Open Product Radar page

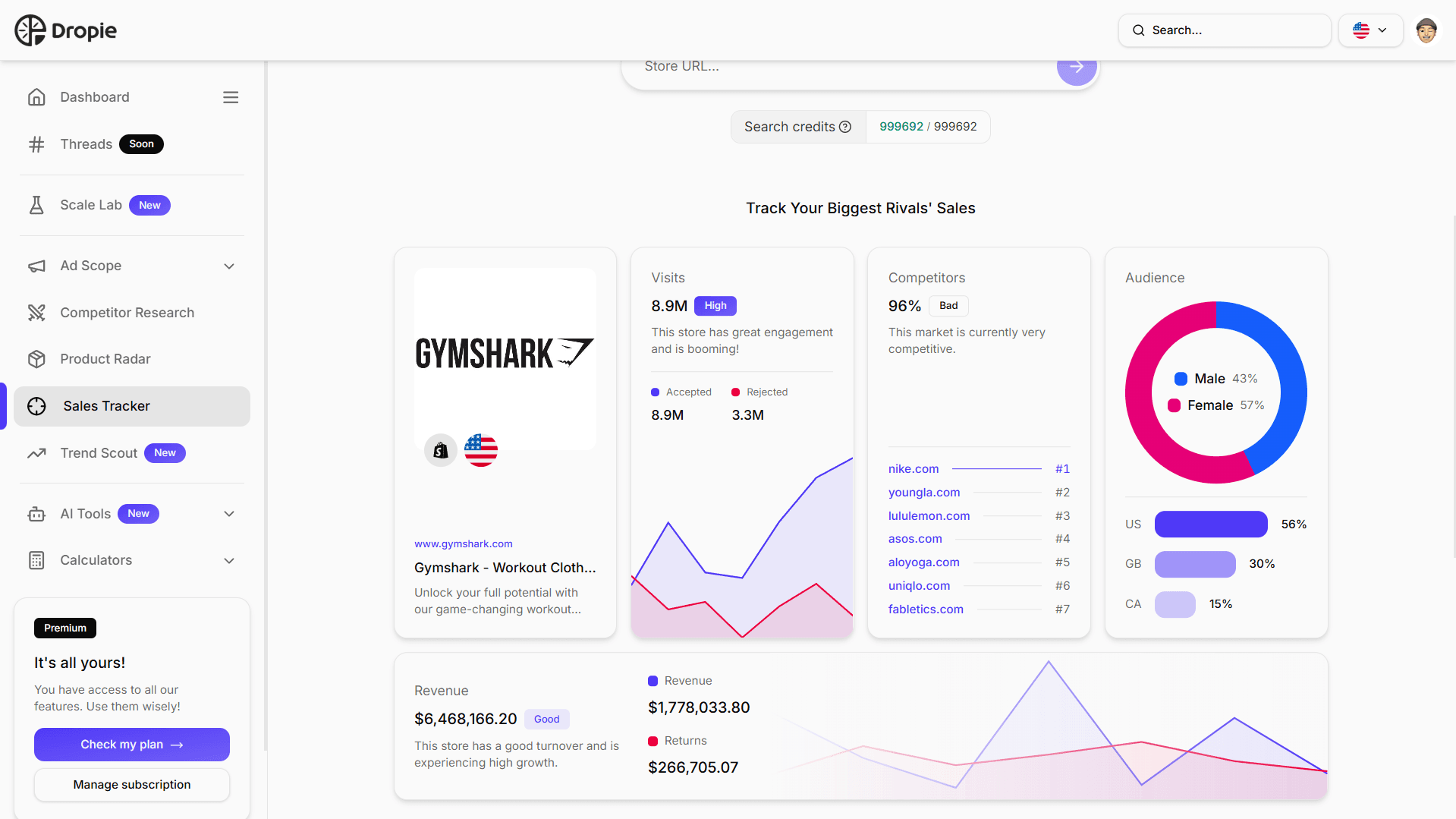pyautogui.click(x=105, y=359)
